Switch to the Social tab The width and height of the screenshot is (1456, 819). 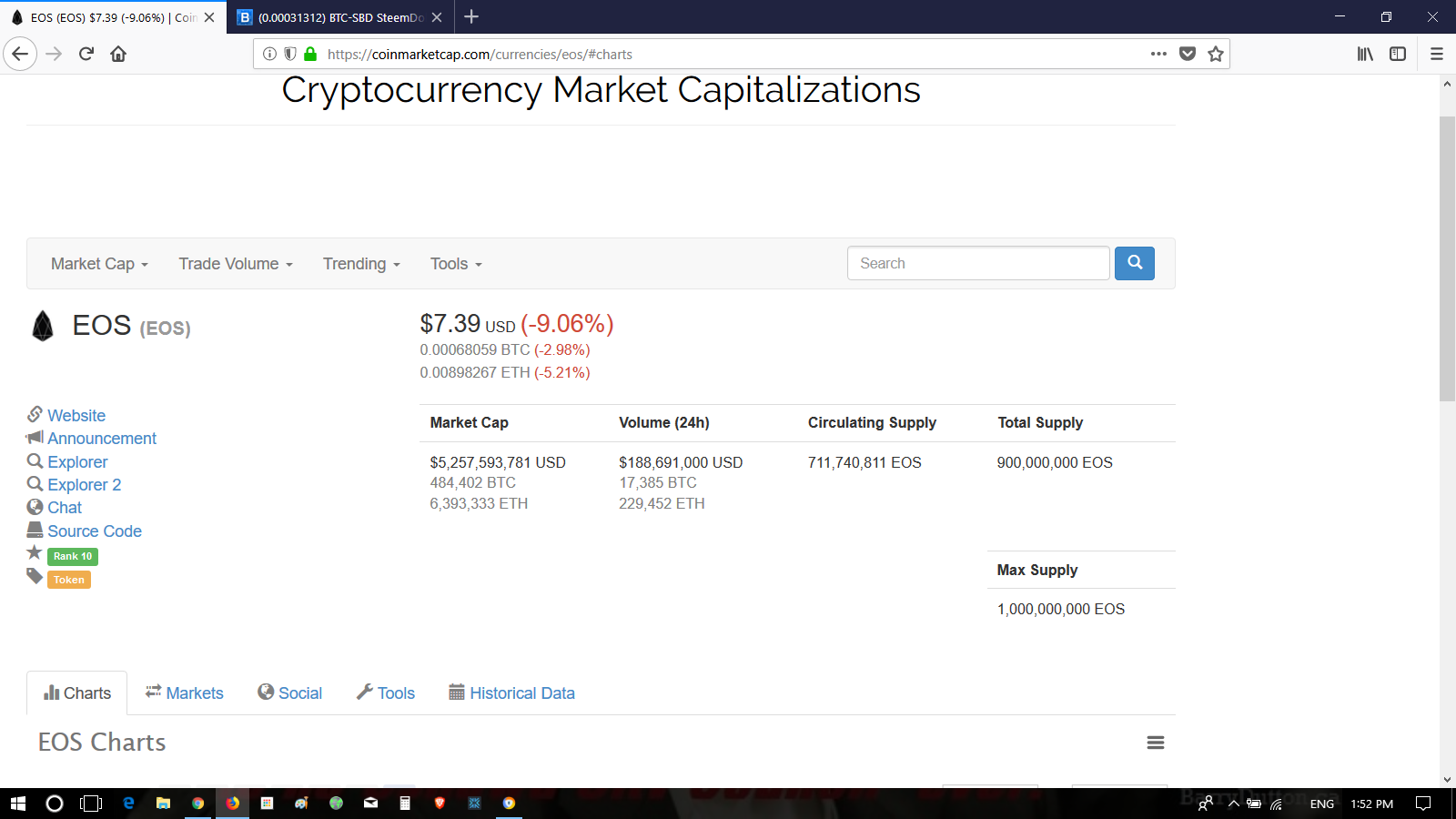[x=290, y=693]
